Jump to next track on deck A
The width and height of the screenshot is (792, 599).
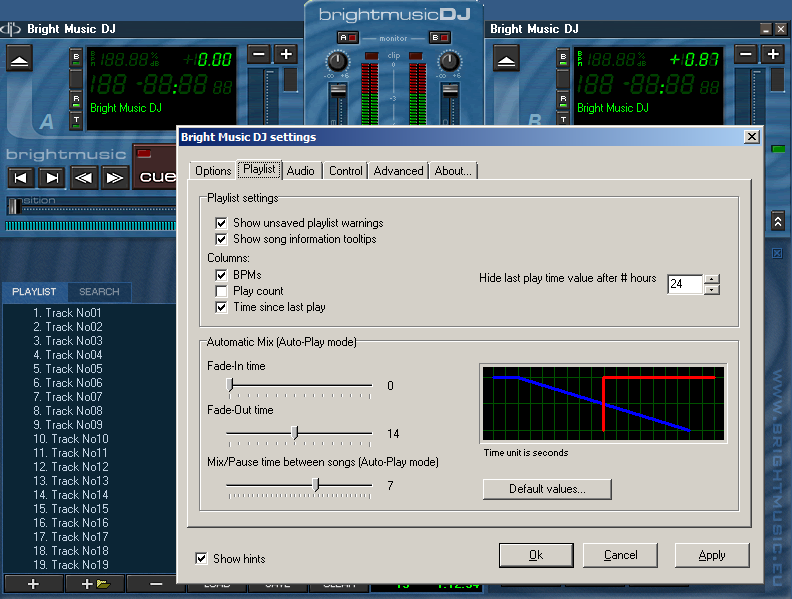point(52,178)
